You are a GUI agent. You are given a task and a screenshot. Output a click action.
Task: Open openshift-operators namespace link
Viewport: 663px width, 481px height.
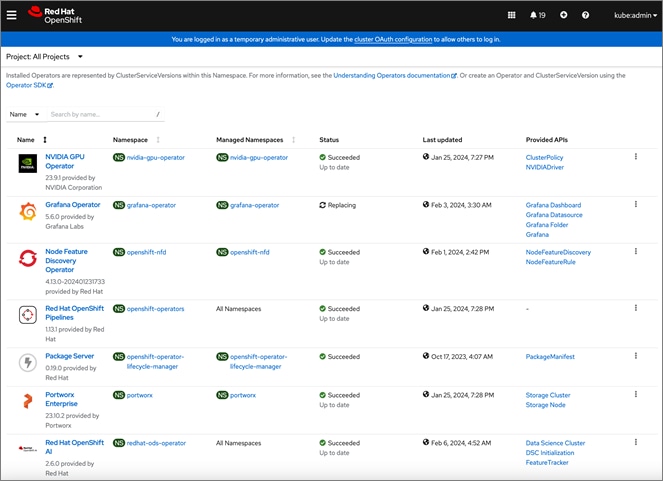point(155,309)
